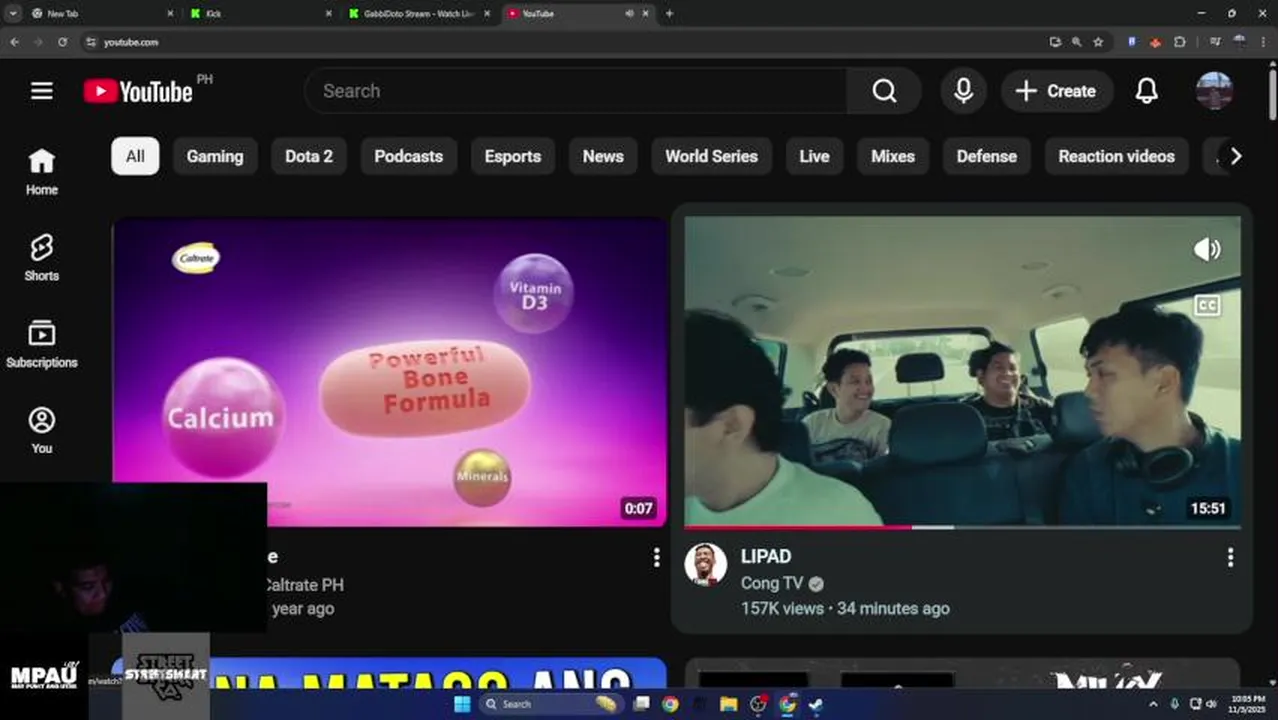Open Subscriptions in the sidebar

(x=41, y=345)
